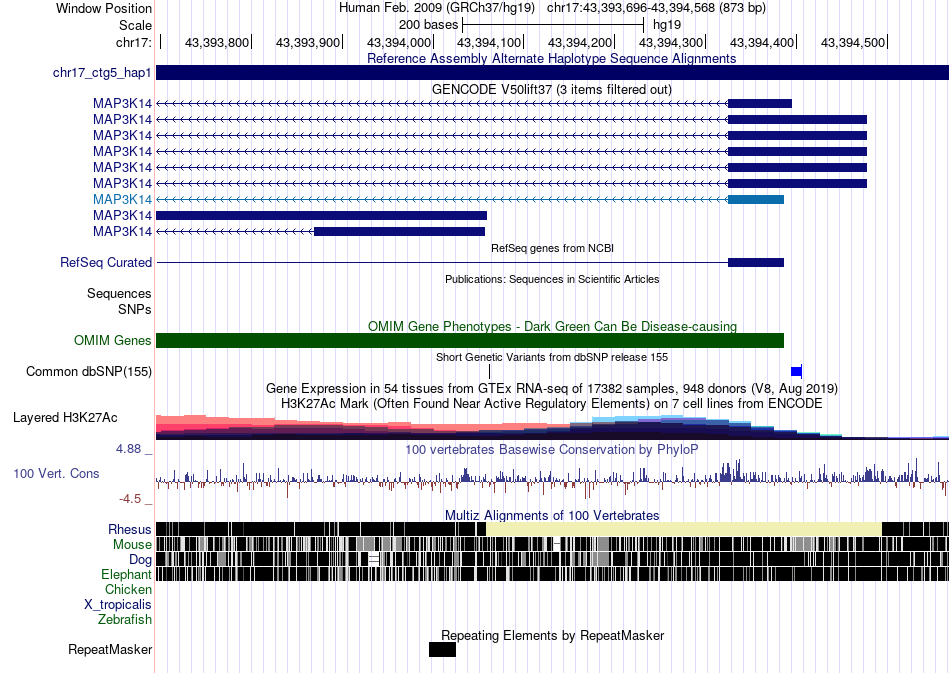This screenshot has height=673, width=950.
Task: Click the RepeatMasker track label
Action: coord(110,649)
